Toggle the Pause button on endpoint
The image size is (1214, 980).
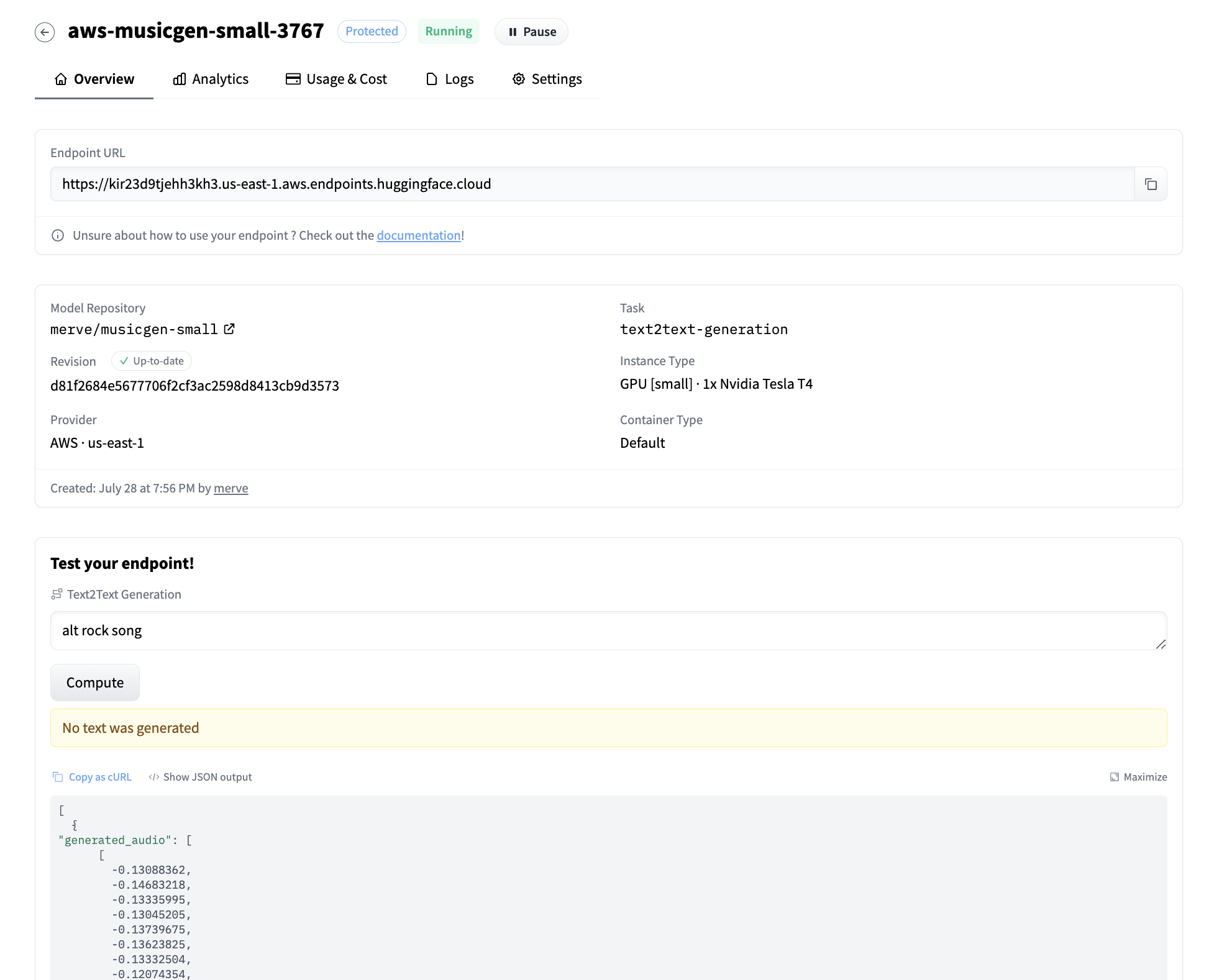point(531,31)
